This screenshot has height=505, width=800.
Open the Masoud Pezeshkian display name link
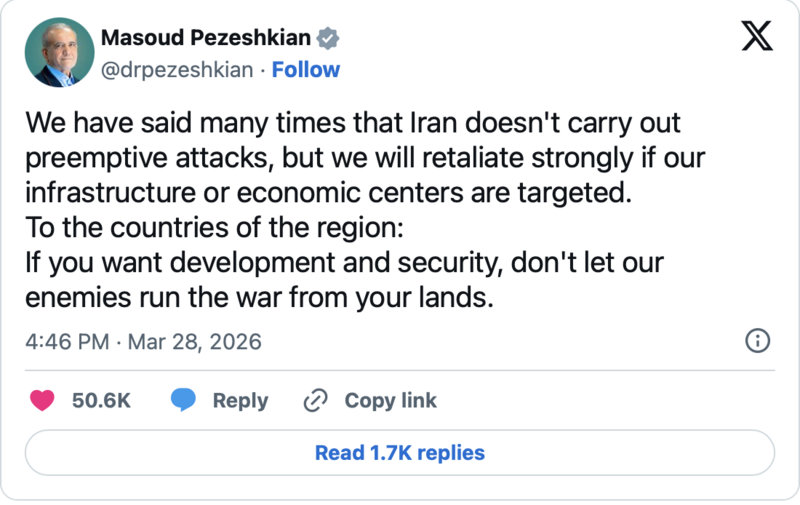(205, 38)
